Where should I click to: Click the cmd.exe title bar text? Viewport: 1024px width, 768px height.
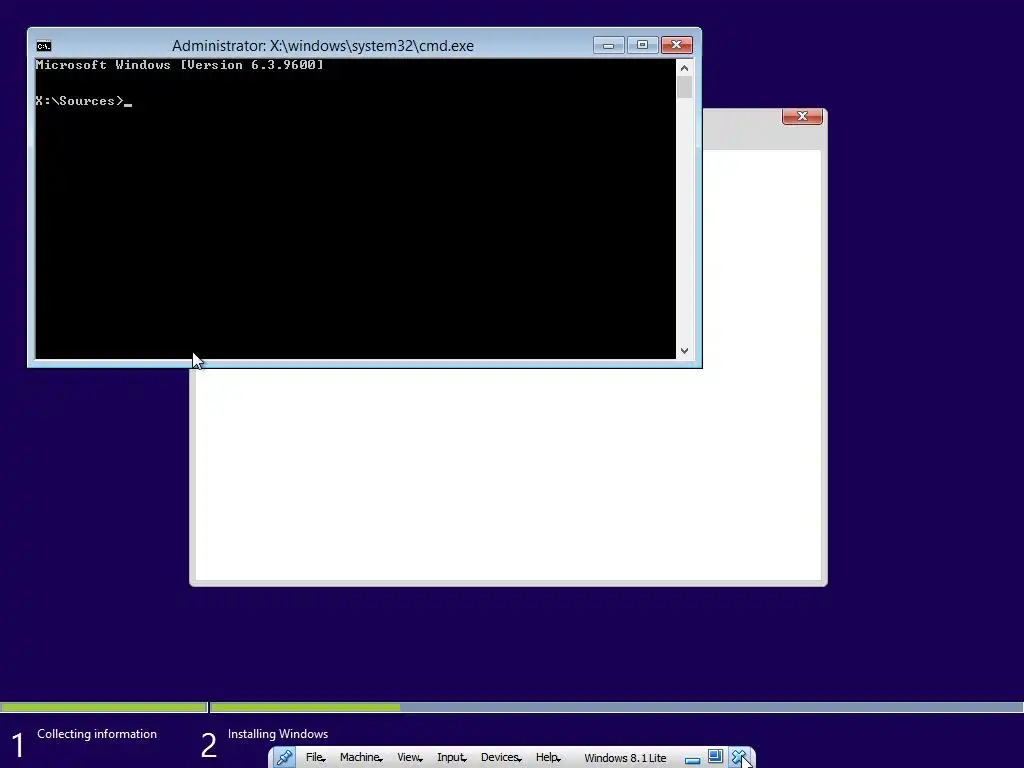coord(323,46)
